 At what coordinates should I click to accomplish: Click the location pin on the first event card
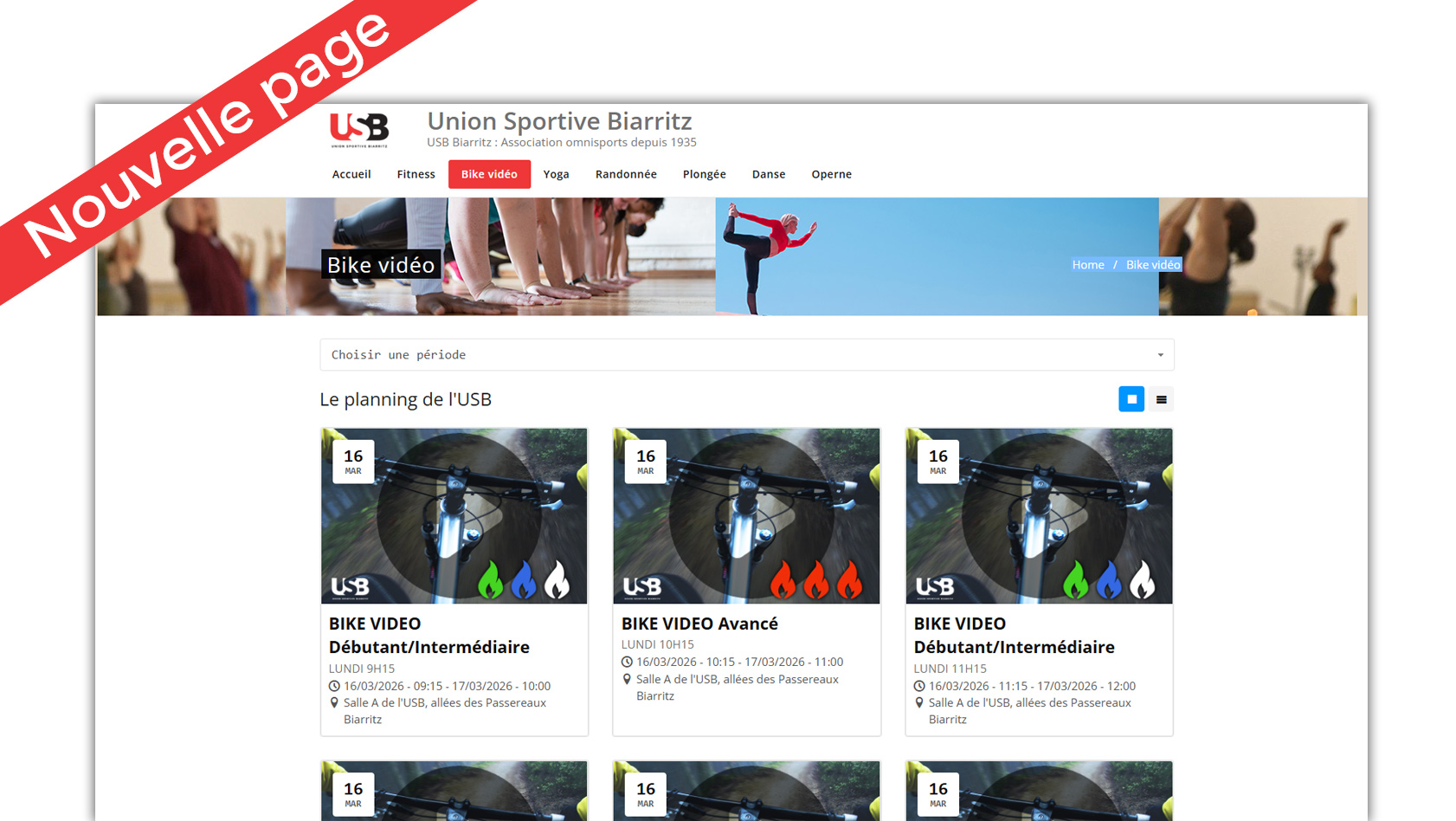[334, 702]
